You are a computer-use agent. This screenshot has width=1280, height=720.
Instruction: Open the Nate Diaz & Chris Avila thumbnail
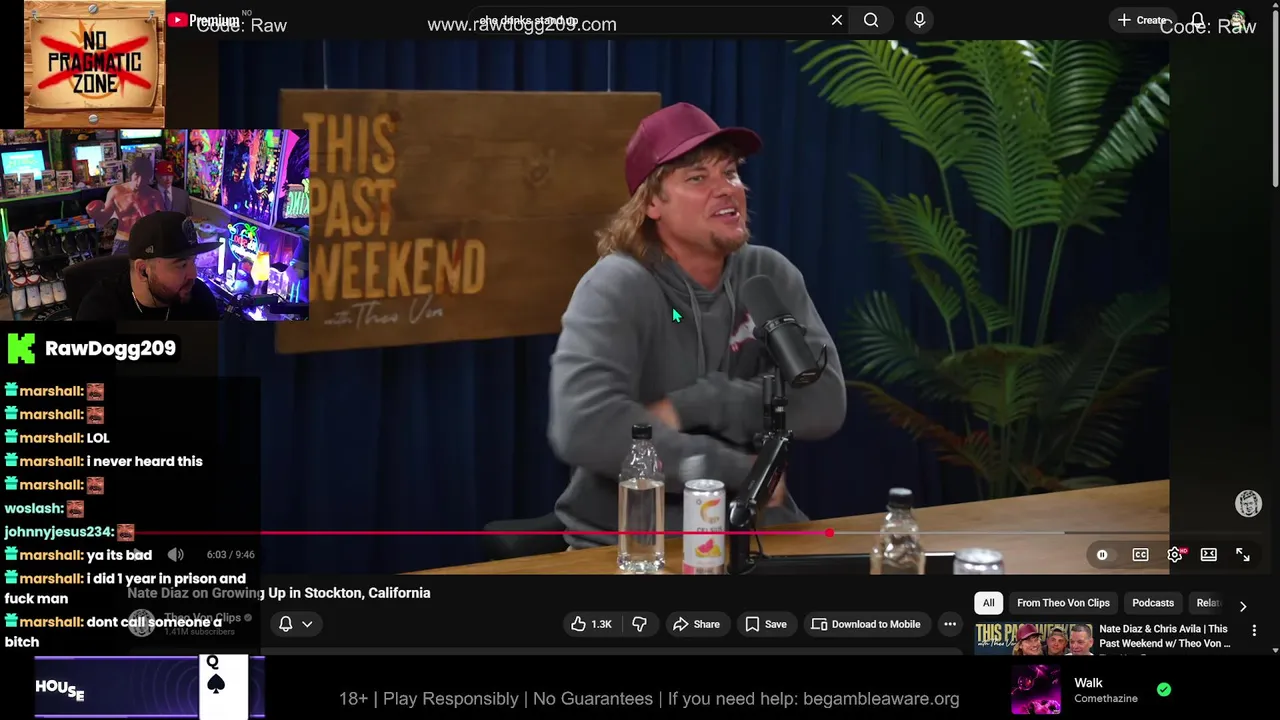click(x=1034, y=638)
